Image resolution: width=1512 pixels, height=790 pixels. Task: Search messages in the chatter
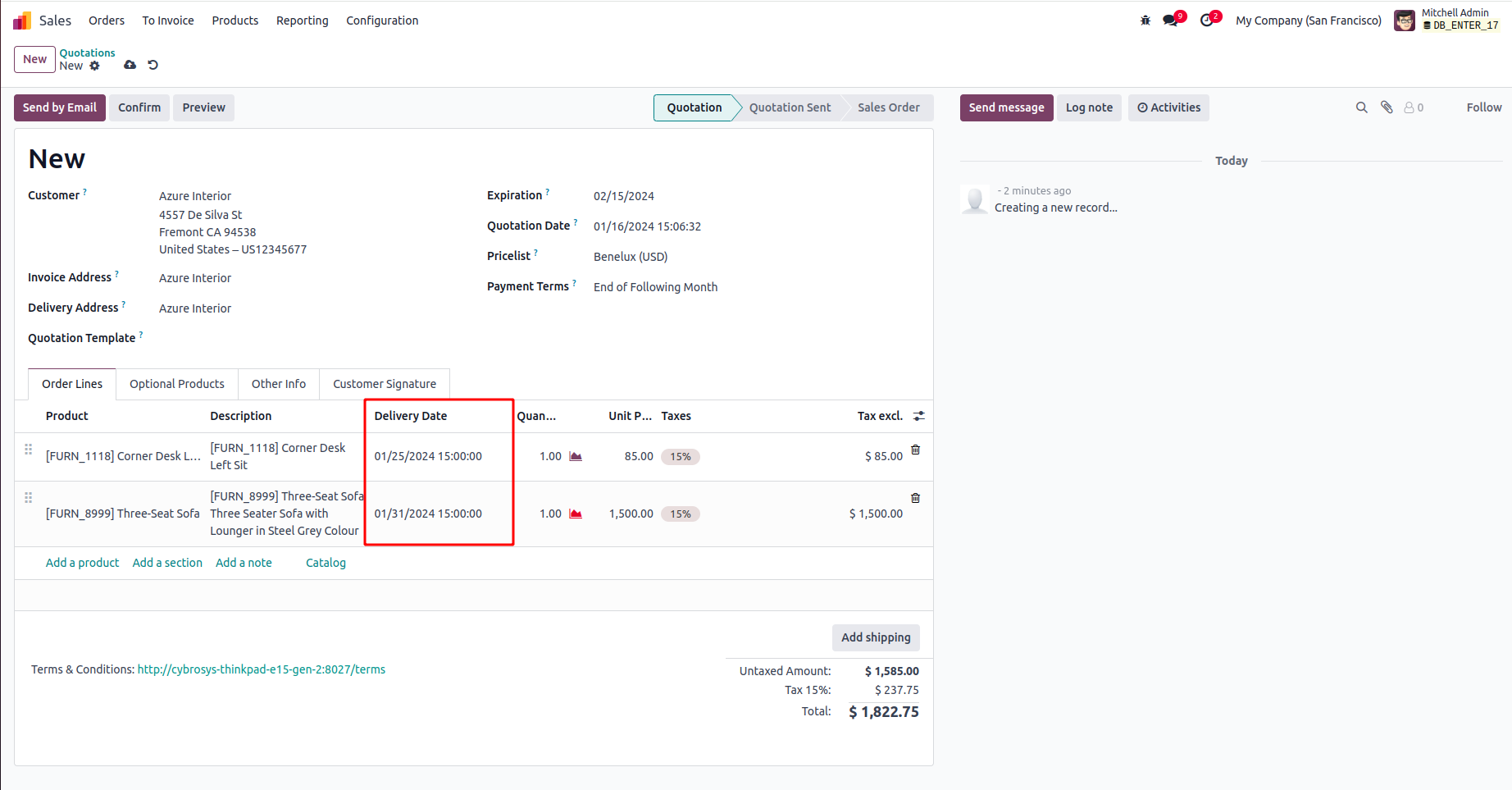1361,107
